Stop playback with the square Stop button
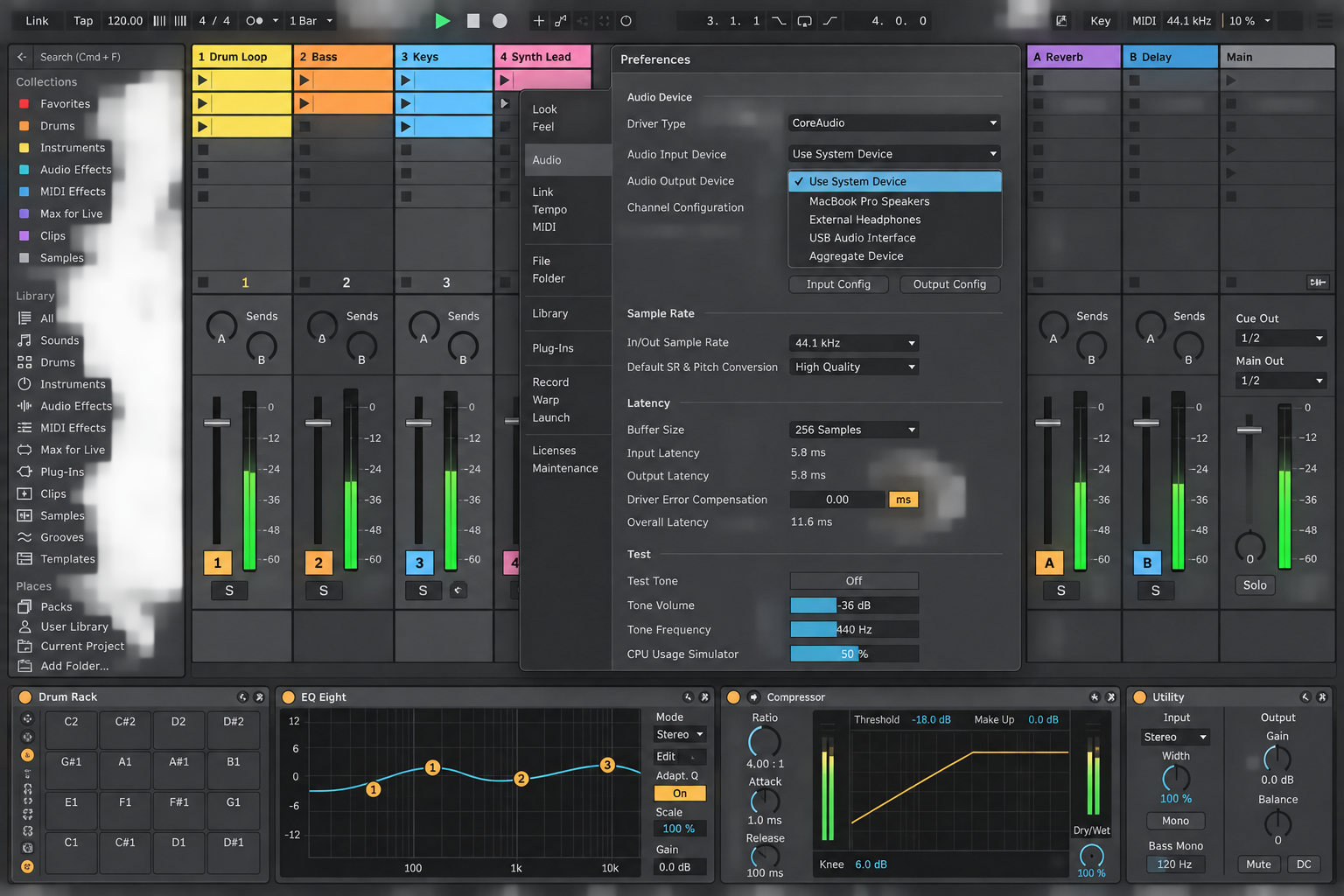The height and width of the screenshot is (896, 1344). tap(473, 21)
